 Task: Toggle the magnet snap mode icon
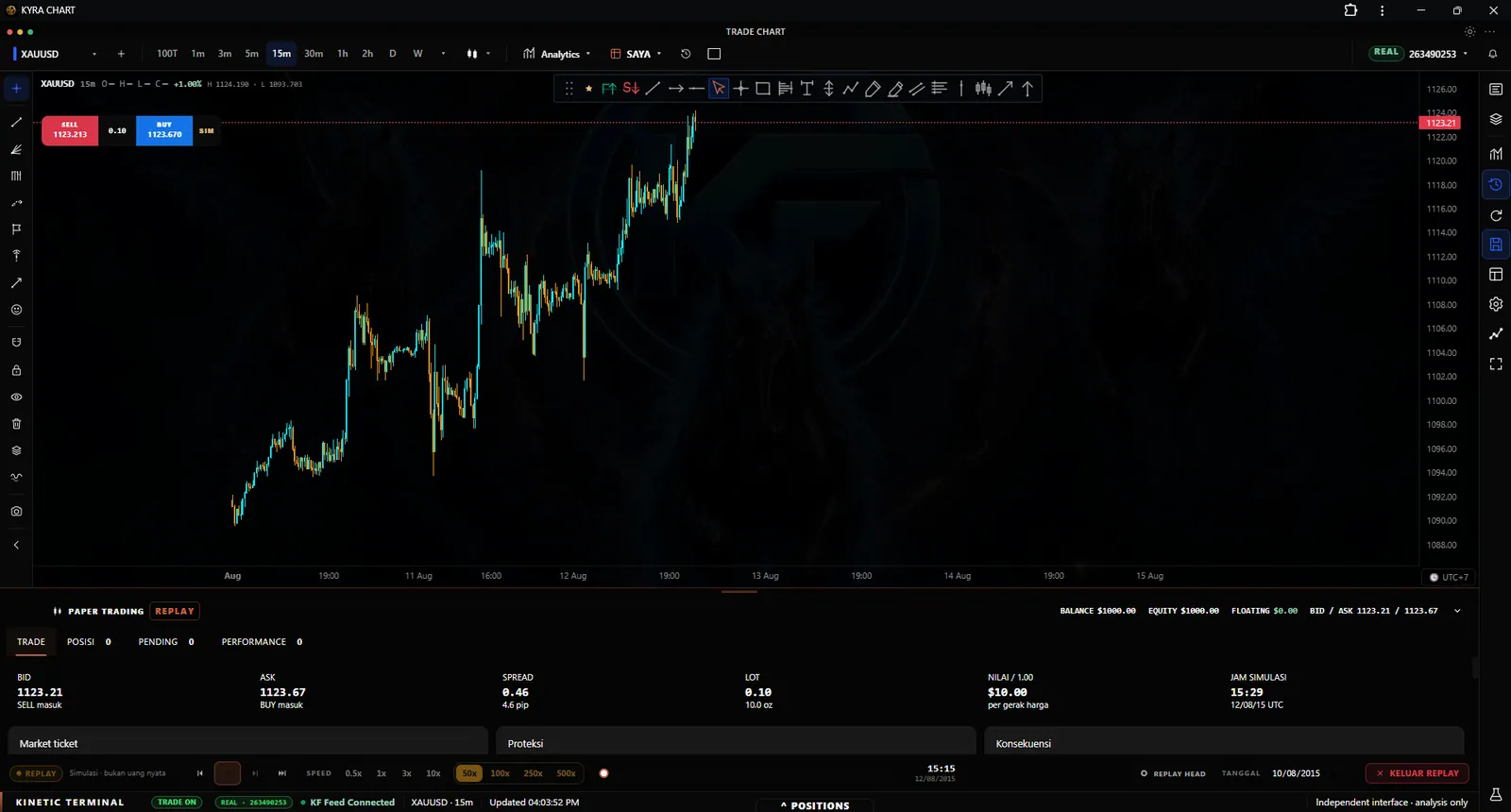point(16,343)
